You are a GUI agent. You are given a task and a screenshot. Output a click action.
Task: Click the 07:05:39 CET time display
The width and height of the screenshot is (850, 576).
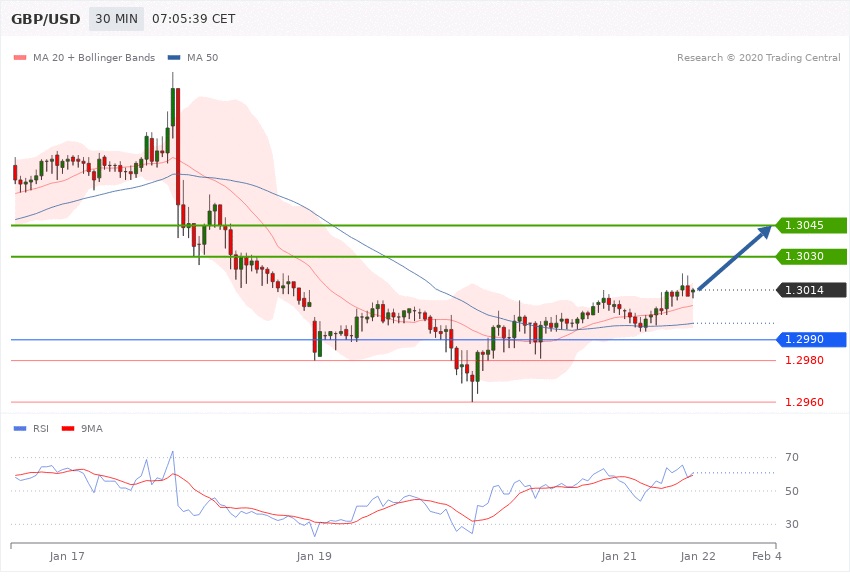point(193,19)
